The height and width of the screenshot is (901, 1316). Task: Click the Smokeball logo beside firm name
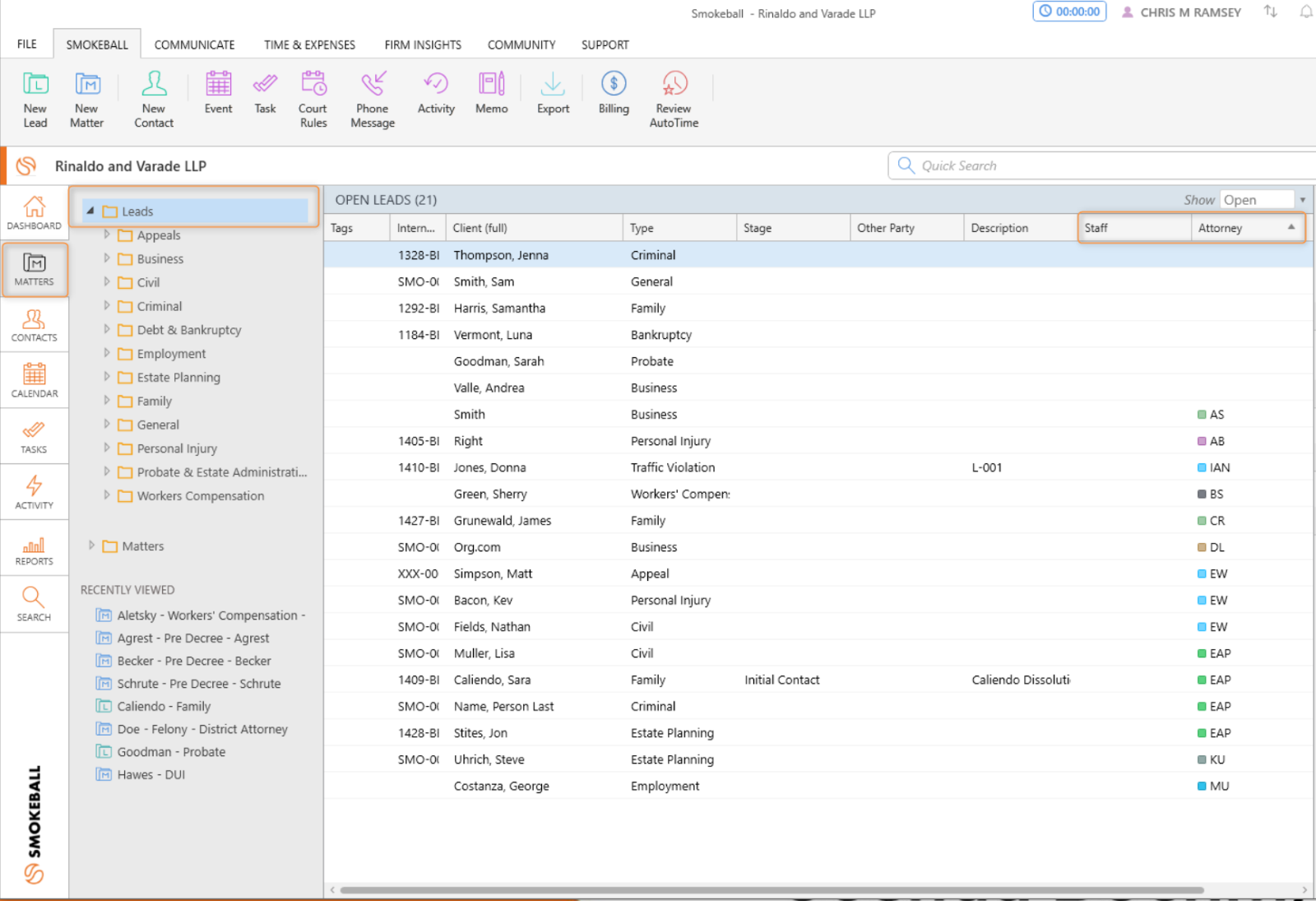click(x=26, y=165)
